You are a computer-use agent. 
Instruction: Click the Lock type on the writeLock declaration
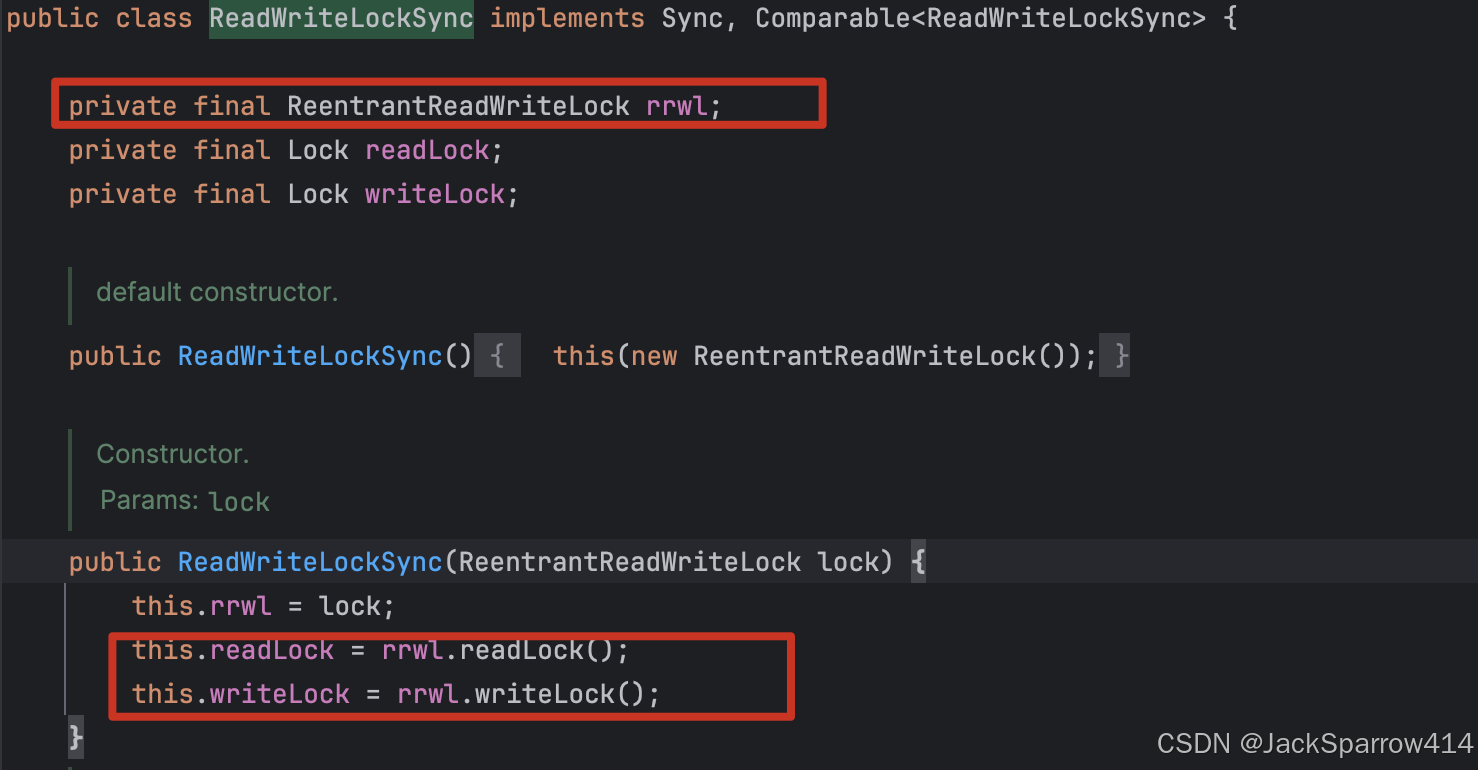point(318,194)
